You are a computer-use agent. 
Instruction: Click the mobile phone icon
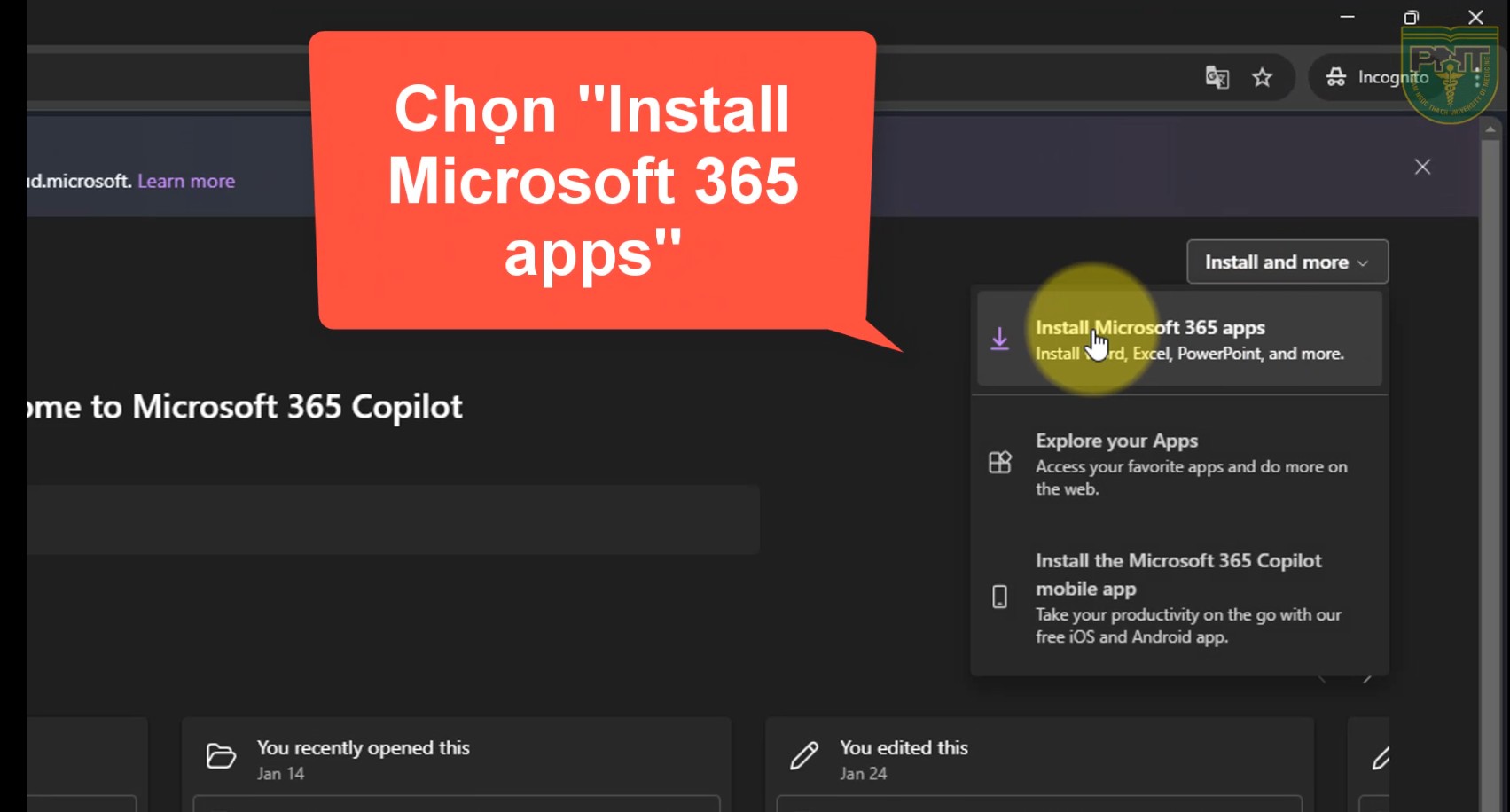pyautogui.click(x=999, y=597)
